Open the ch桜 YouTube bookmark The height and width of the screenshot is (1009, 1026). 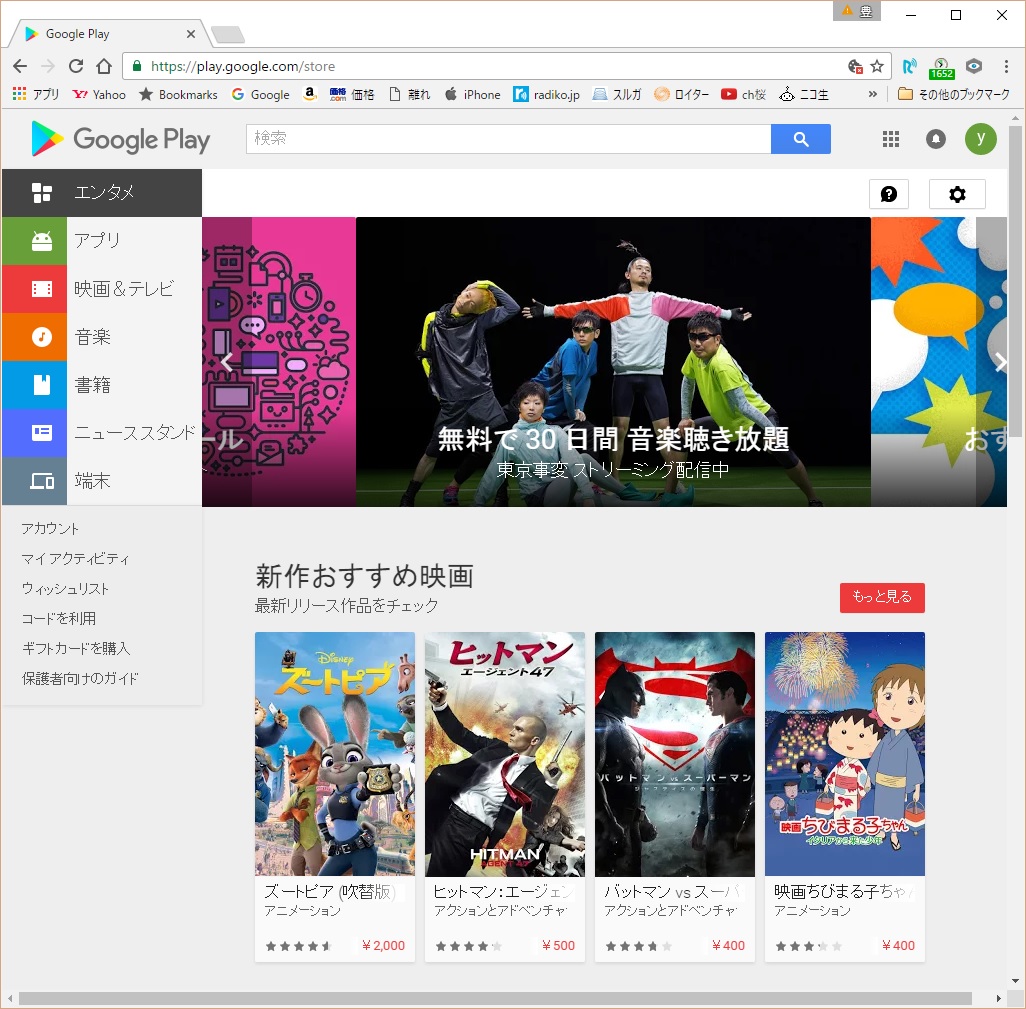click(x=743, y=94)
